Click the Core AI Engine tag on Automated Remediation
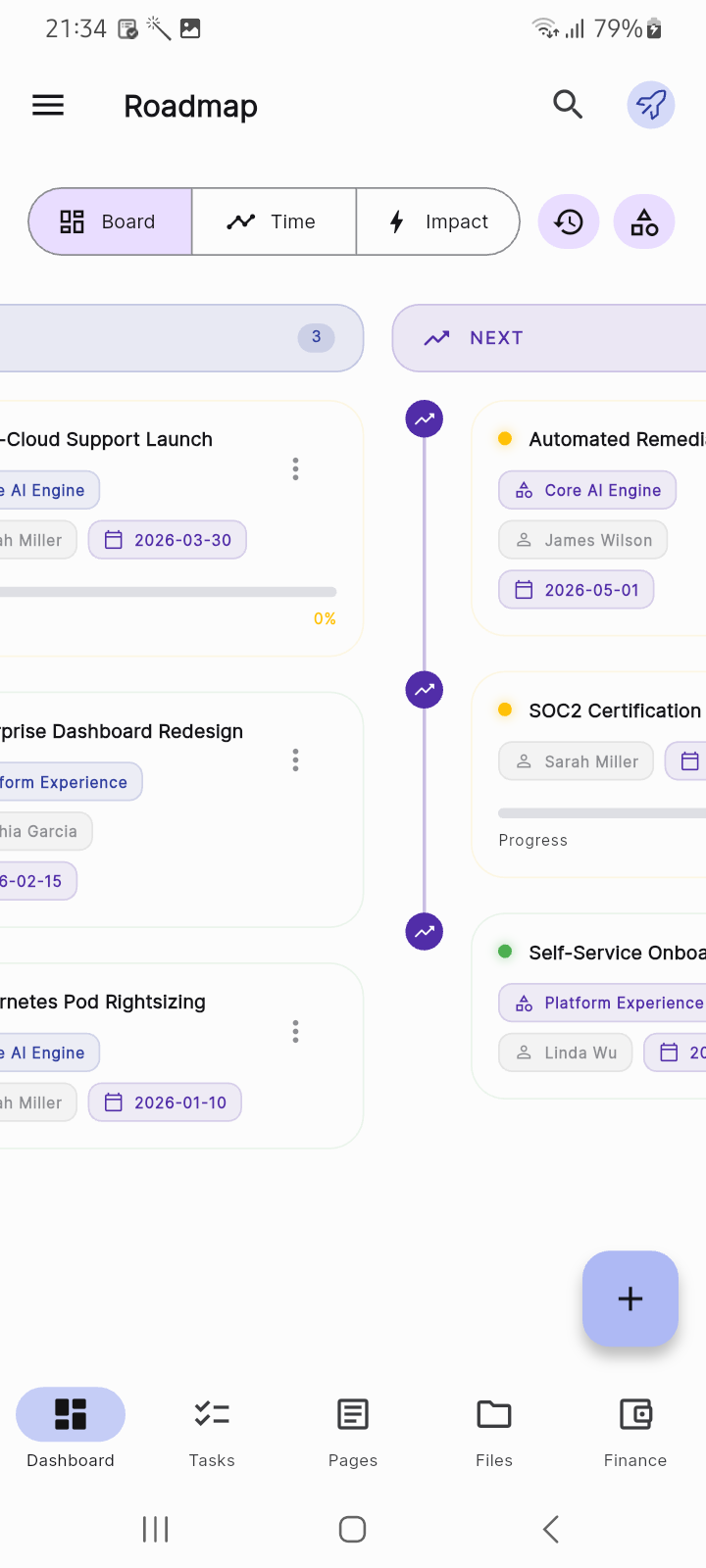The height and width of the screenshot is (1568, 706). click(x=586, y=489)
